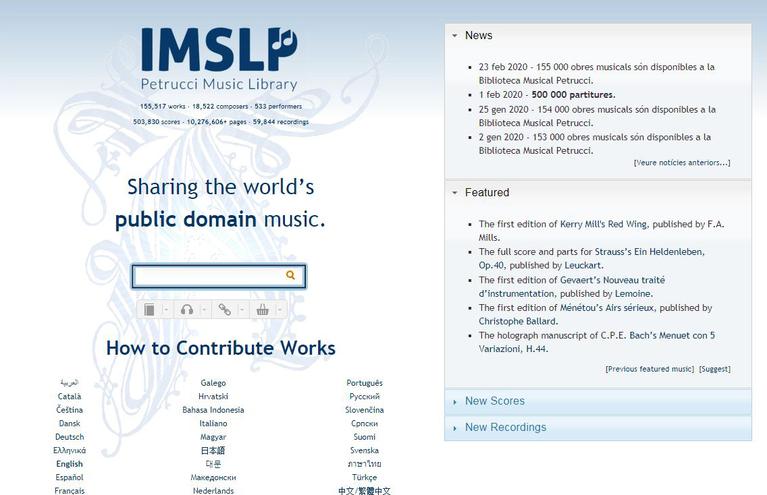The width and height of the screenshot is (767, 495).
Task: Open the dropdown arrow beside the book icon
Action: pos(166,310)
